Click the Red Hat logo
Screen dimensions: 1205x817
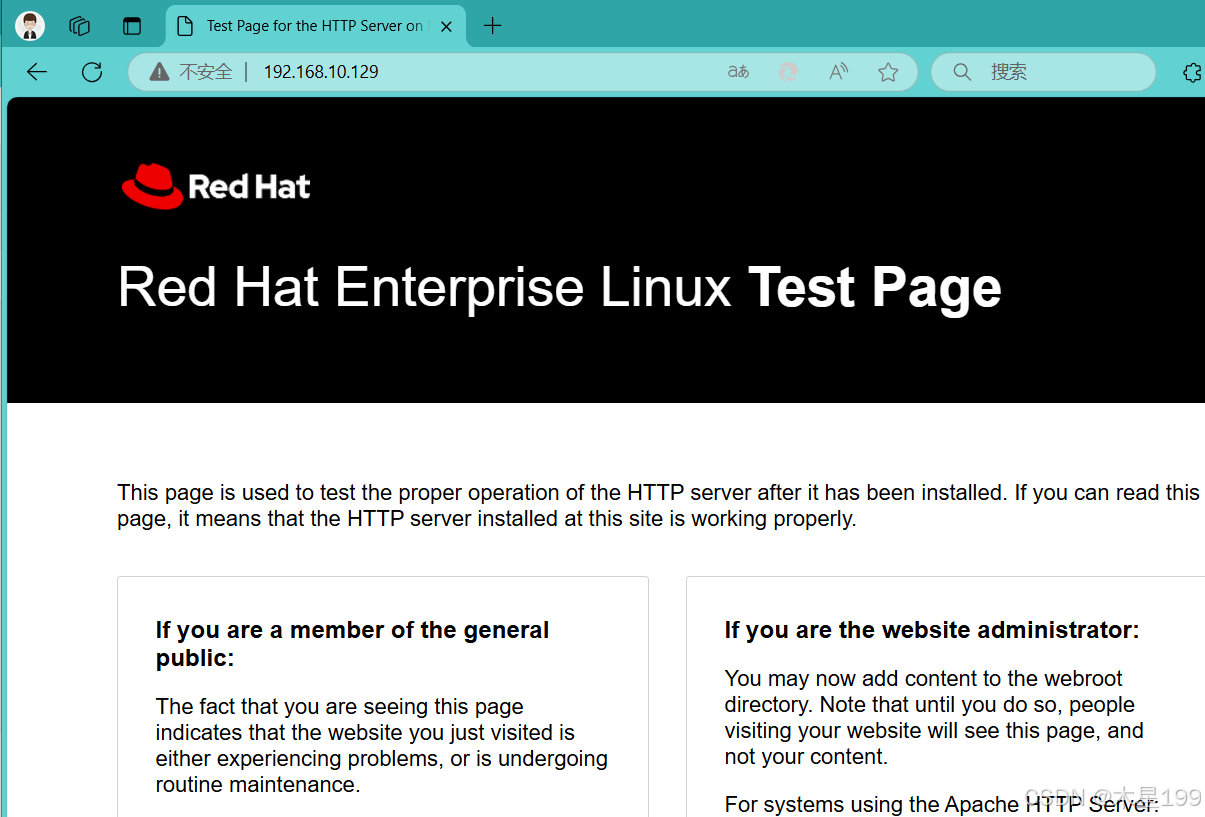tap(216, 186)
